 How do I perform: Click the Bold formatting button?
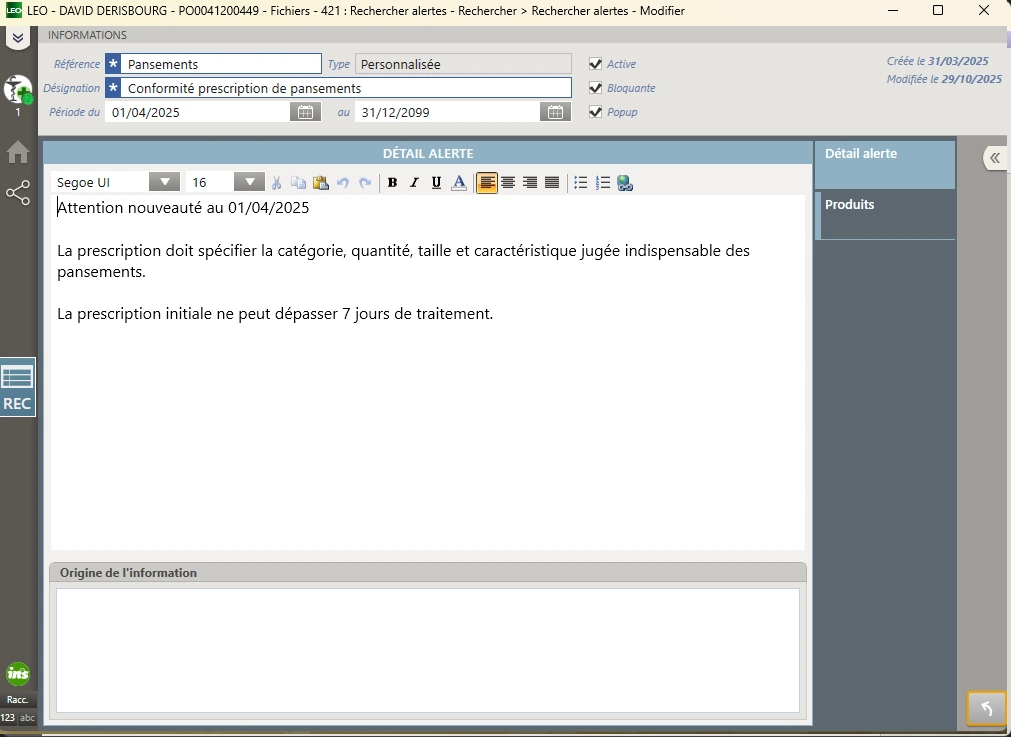(392, 183)
